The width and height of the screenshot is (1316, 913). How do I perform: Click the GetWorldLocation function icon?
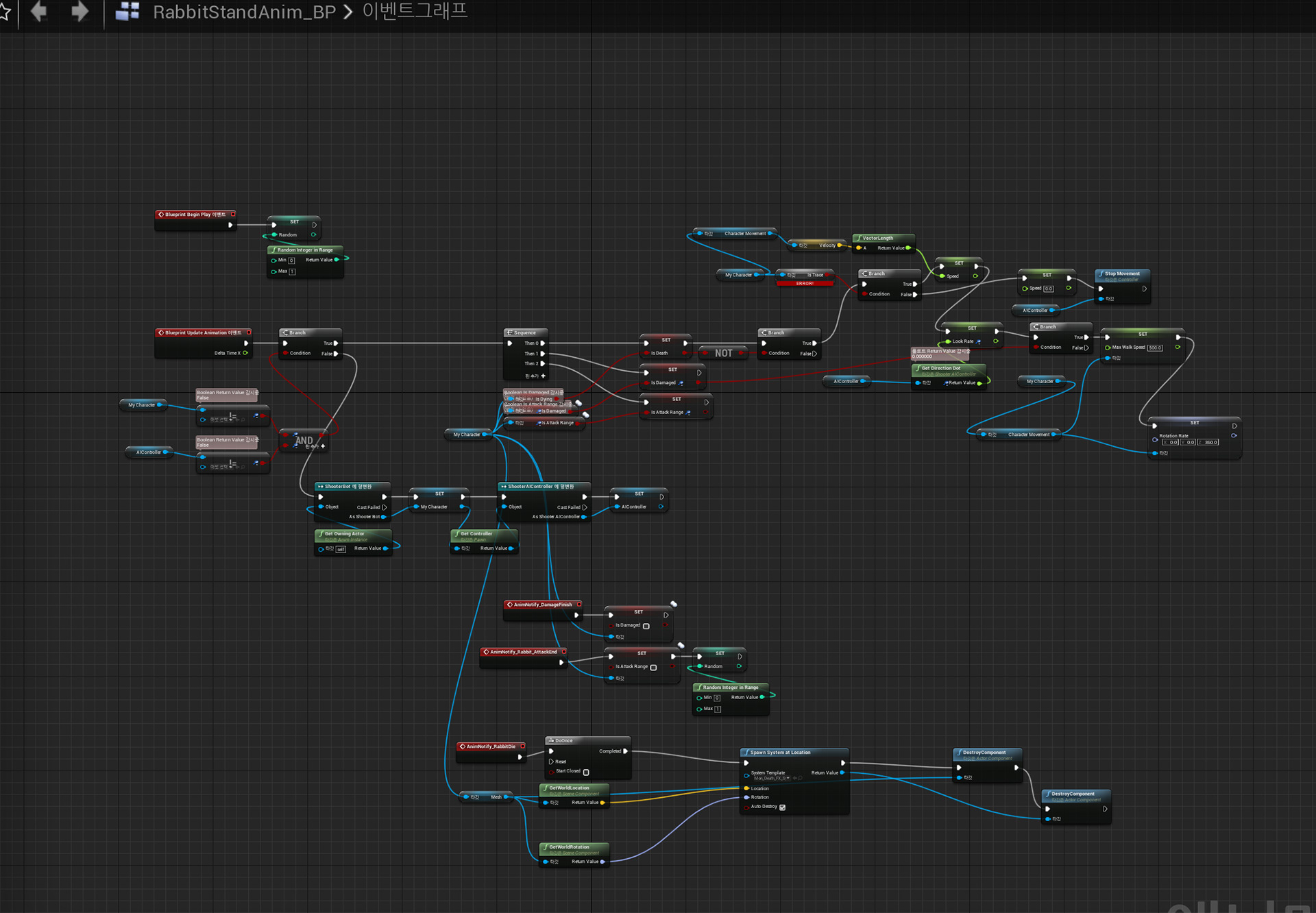(545, 788)
